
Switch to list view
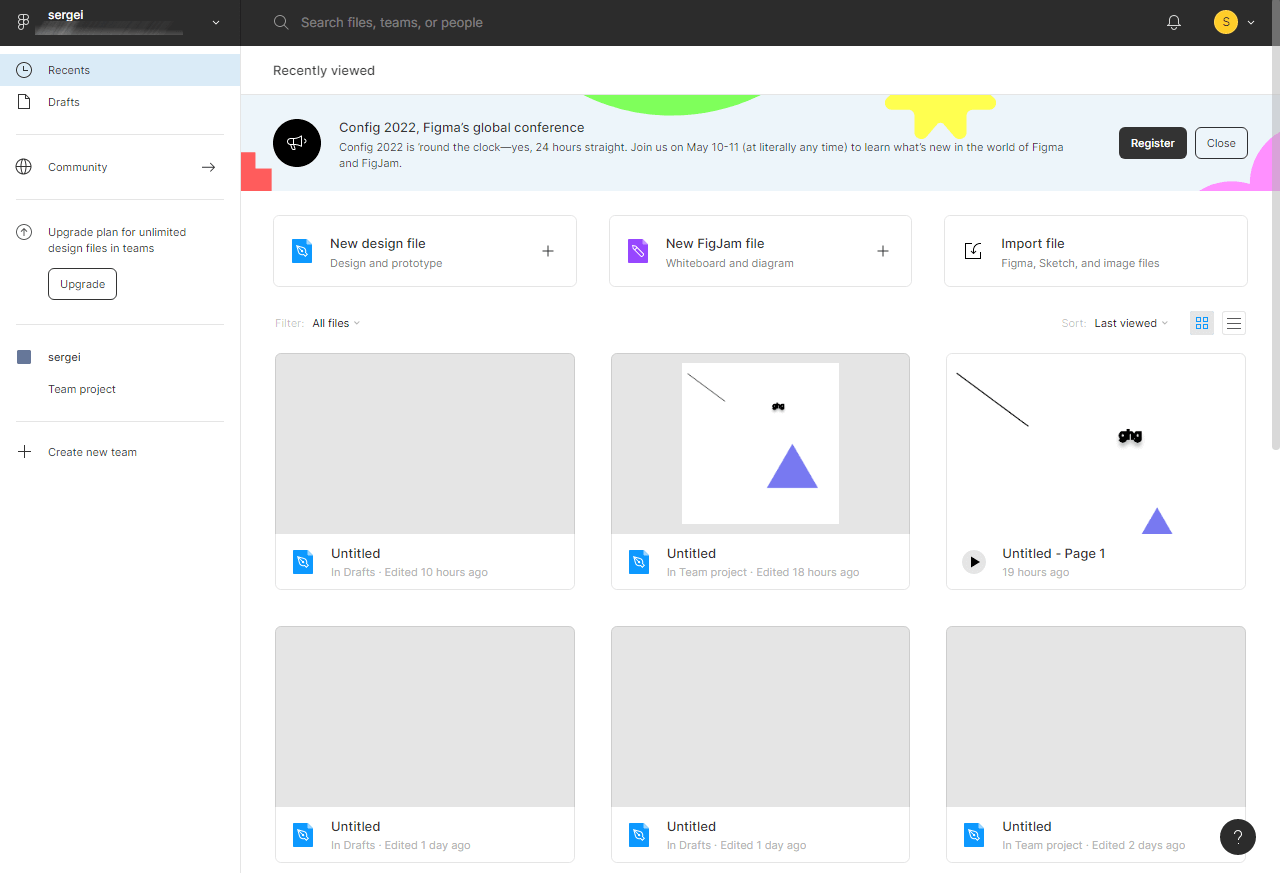point(1234,323)
